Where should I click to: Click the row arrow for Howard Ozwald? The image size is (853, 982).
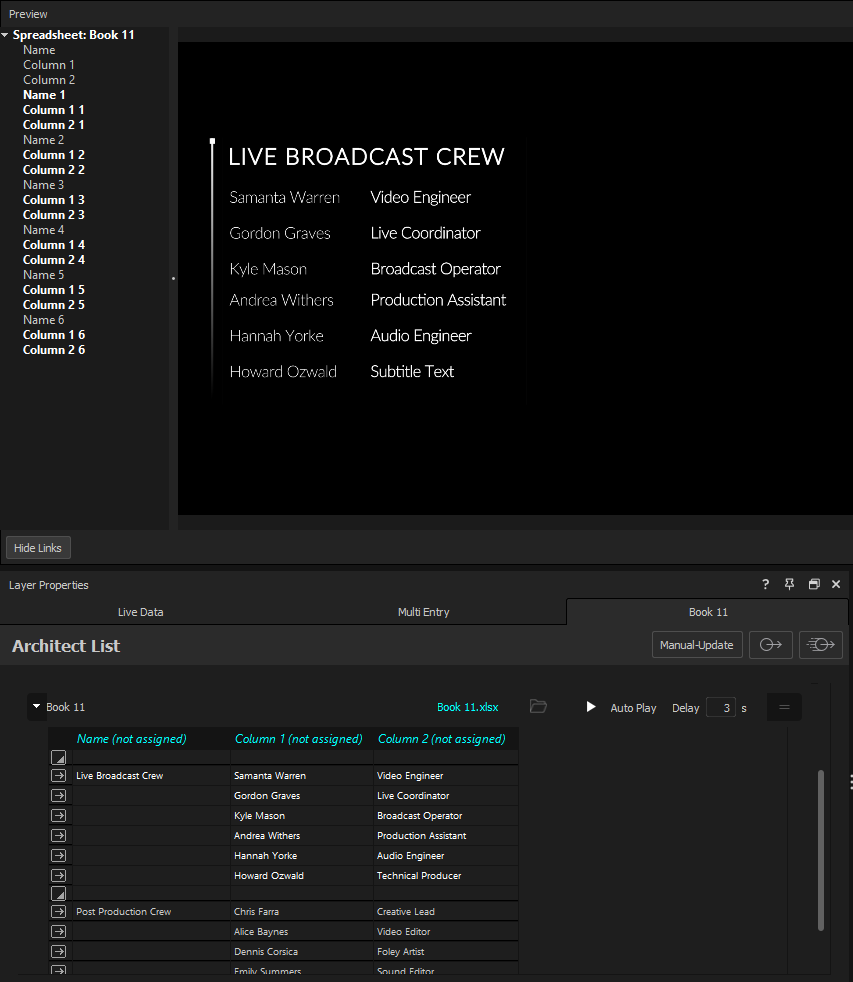pos(58,876)
